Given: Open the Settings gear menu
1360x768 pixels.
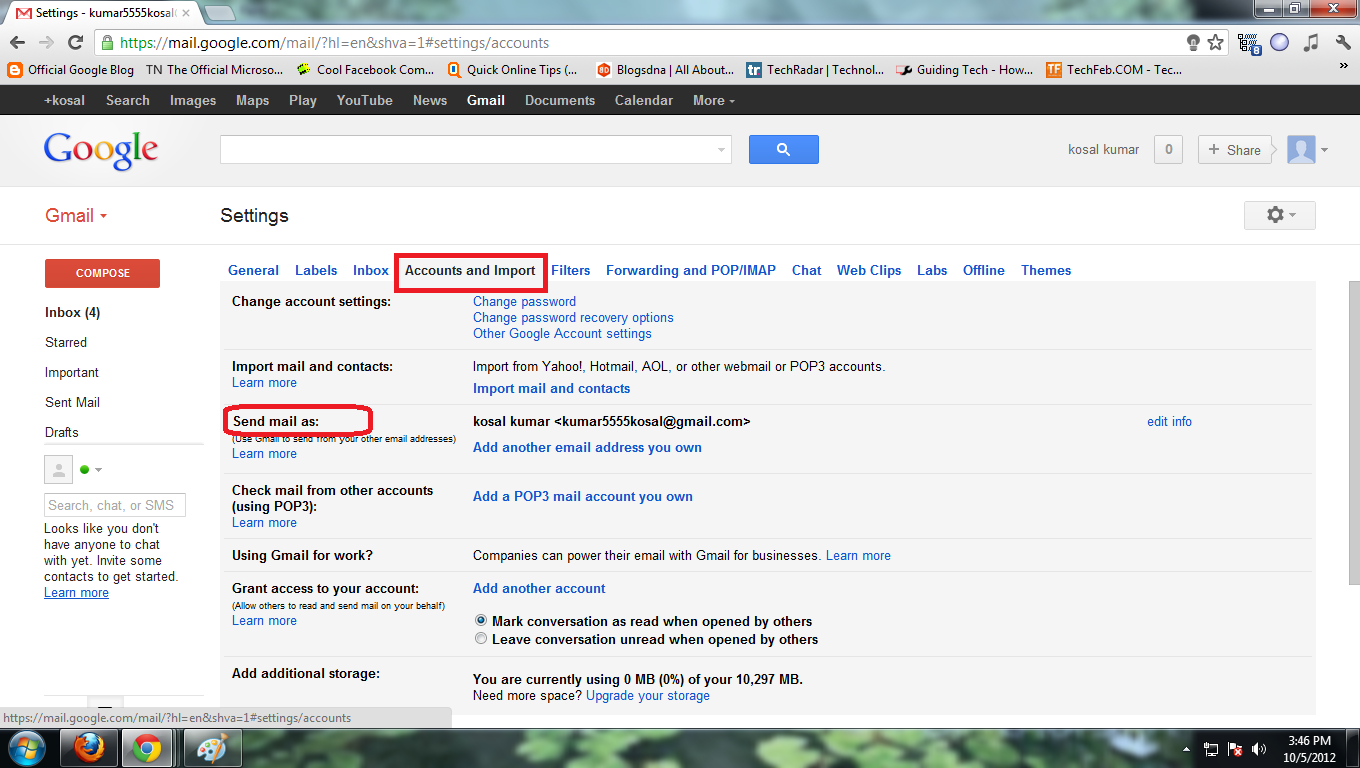Looking at the screenshot, I should (1280, 215).
